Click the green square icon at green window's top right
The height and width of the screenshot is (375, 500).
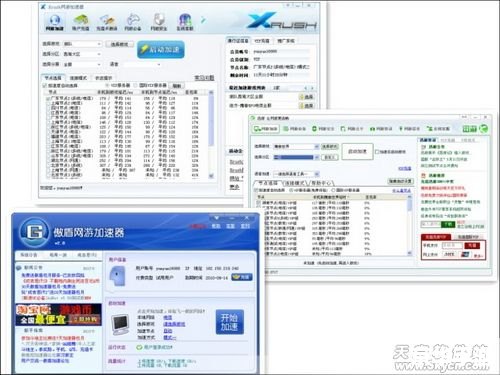click(469, 129)
